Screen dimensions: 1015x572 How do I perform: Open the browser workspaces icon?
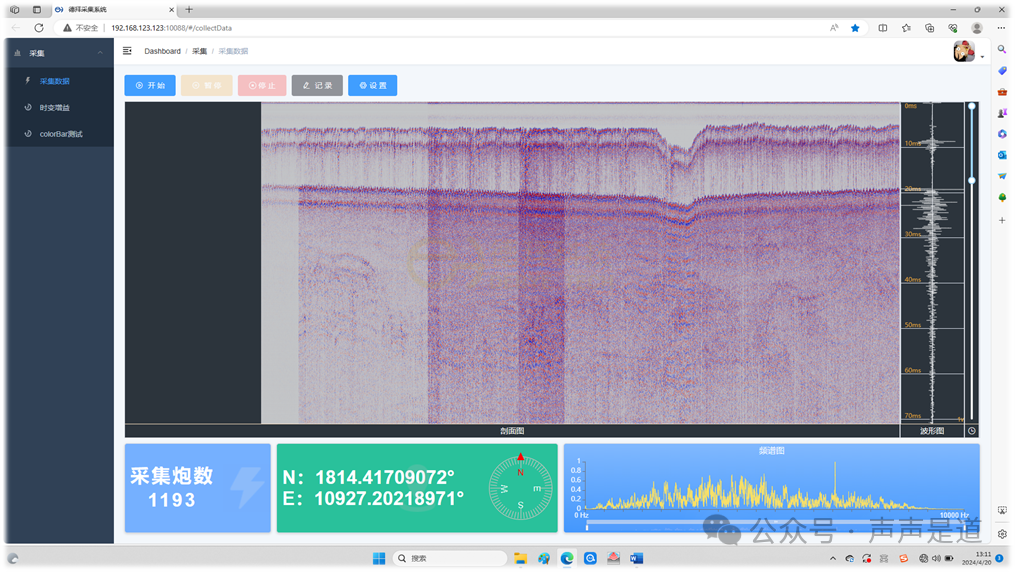(15, 10)
